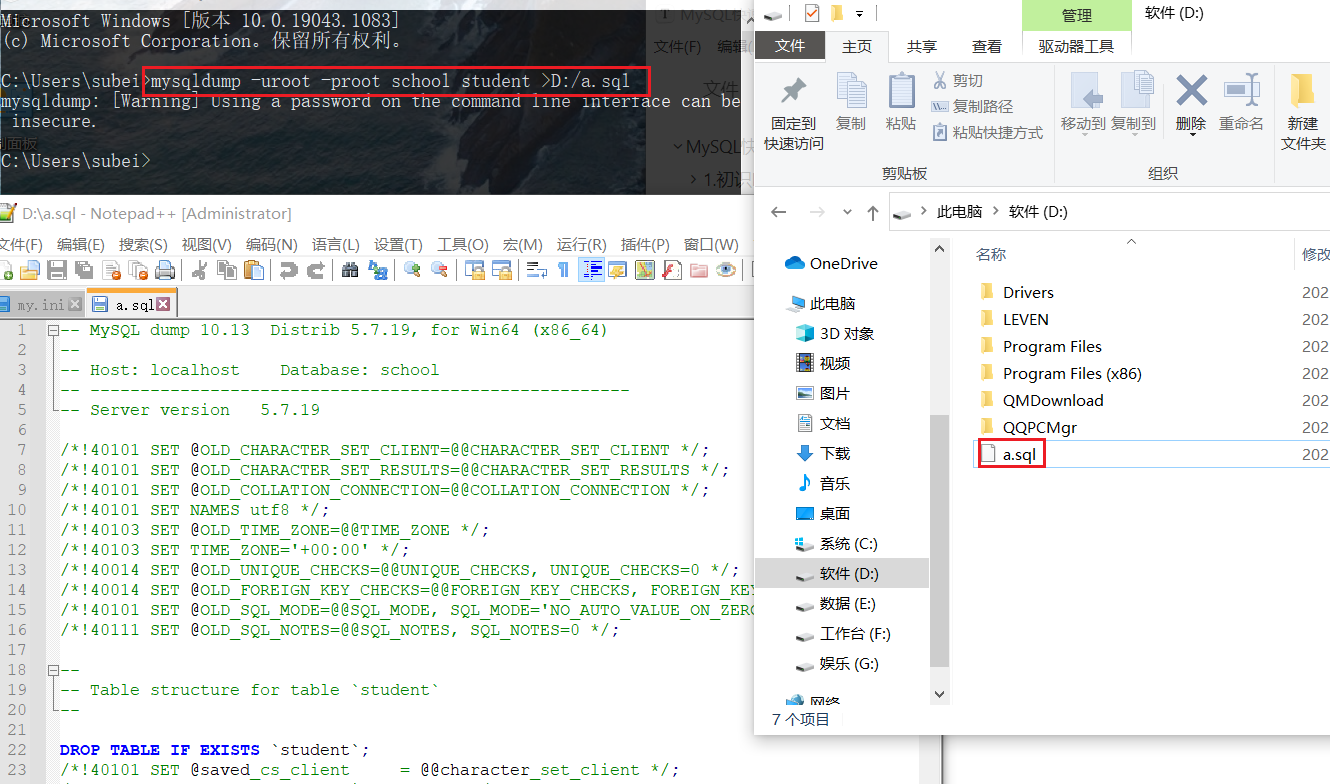Viewport: 1330px width, 784px height.
Task: Click the Zoom In magnifier icon
Action: (412, 270)
